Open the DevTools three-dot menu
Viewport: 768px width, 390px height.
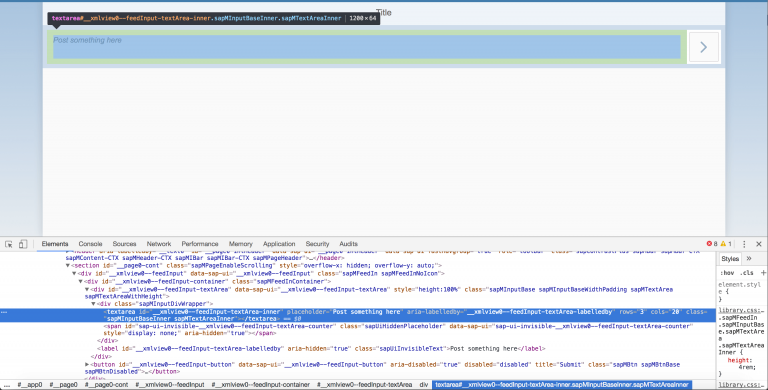point(744,244)
